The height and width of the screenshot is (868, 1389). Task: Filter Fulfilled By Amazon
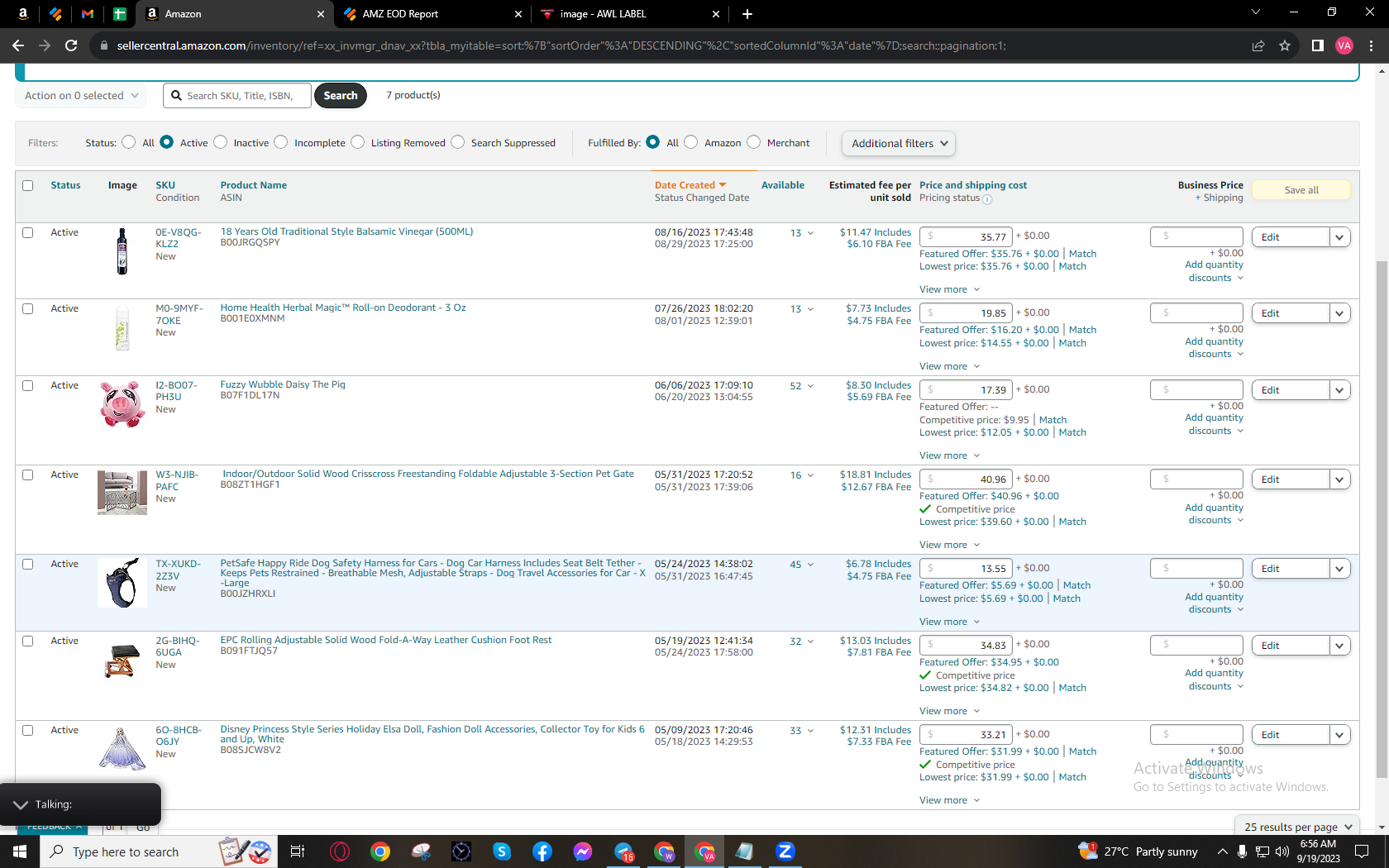tap(691, 142)
